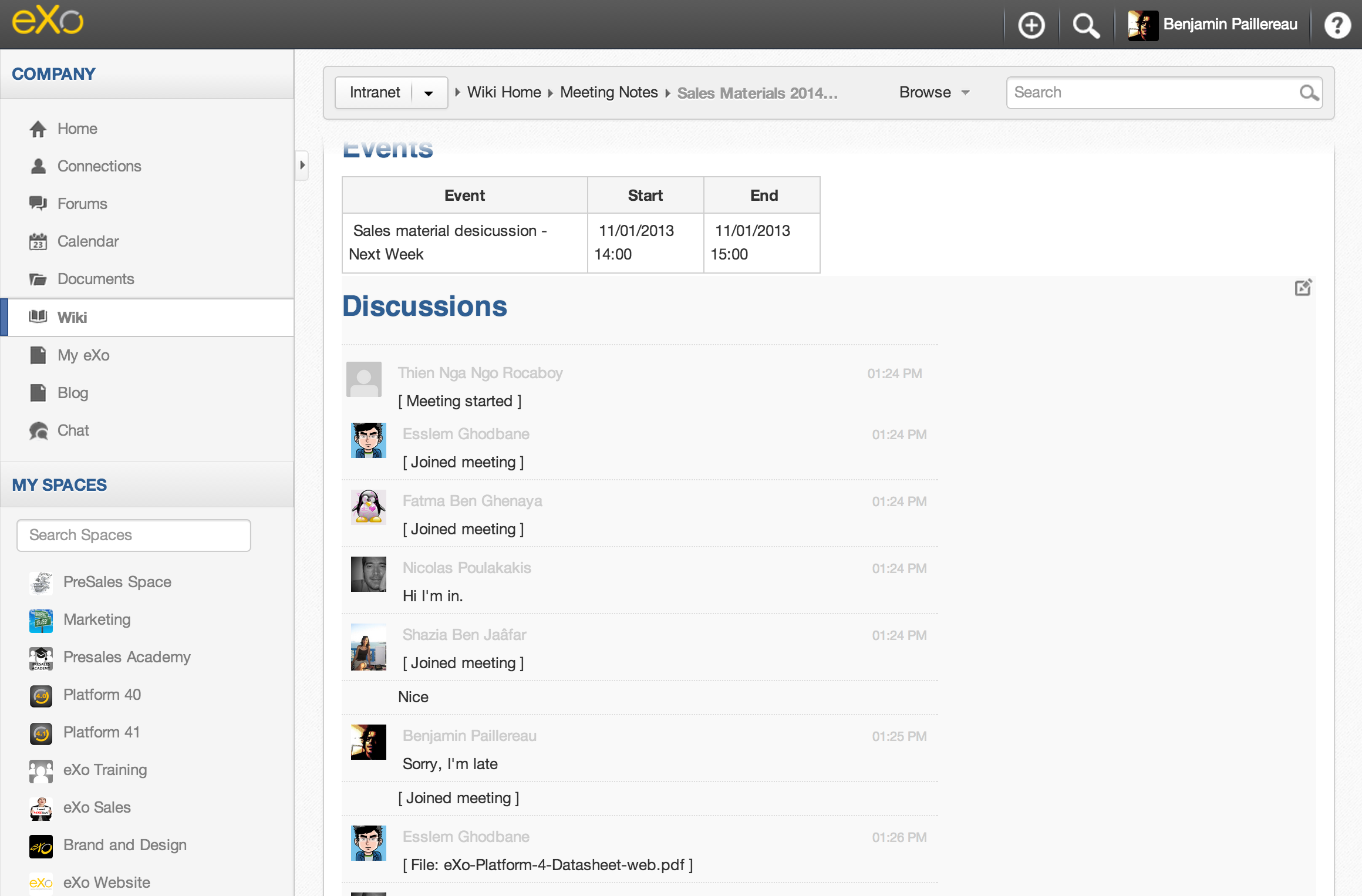
Task: Click the eXo Website space icon
Action: [41, 883]
